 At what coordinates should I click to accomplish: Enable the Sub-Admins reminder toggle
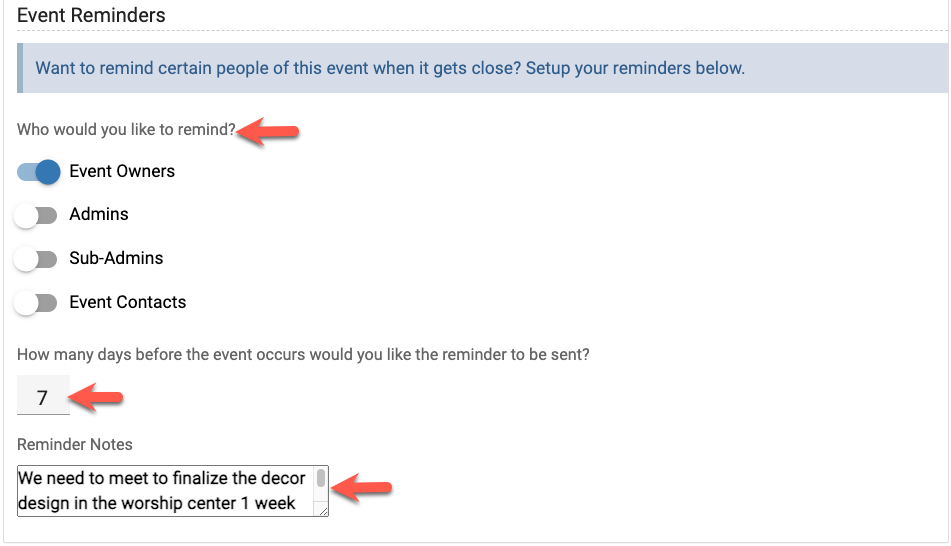pos(36,259)
